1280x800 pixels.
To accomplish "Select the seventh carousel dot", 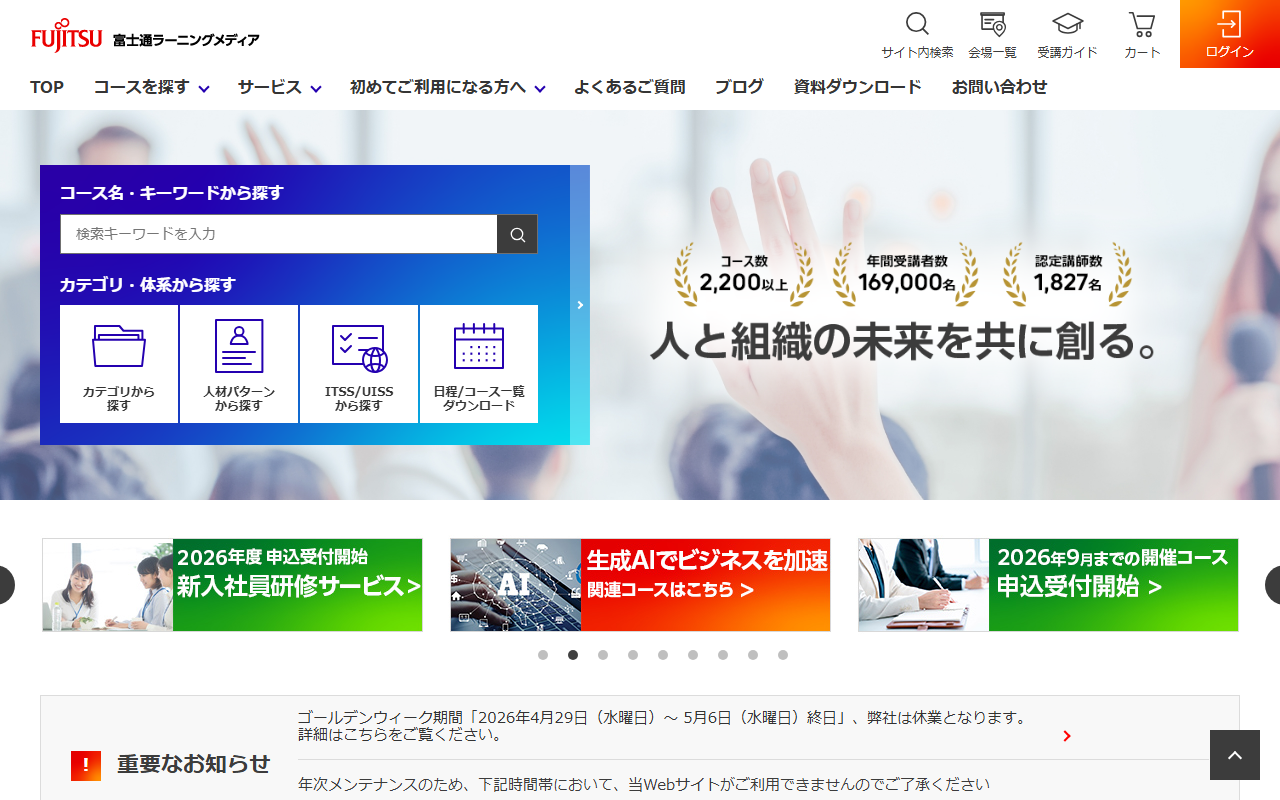I will point(723,655).
